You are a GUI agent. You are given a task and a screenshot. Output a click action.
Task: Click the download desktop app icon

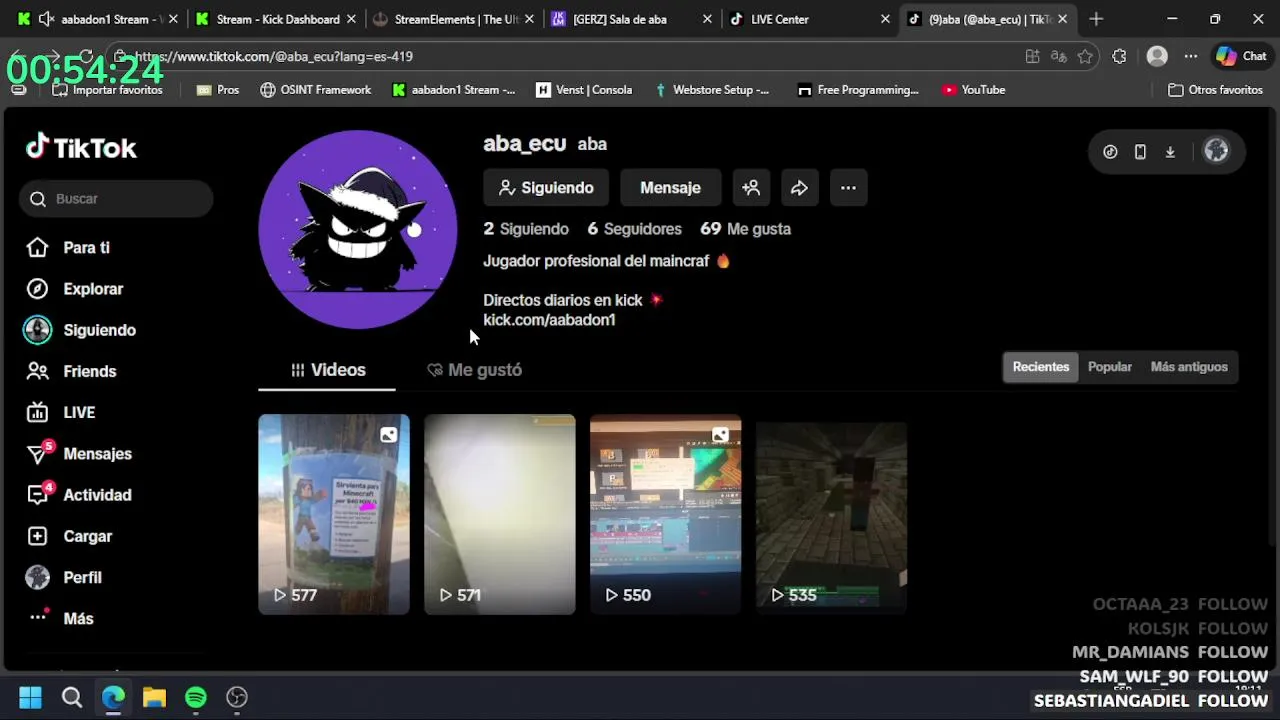[1170, 152]
